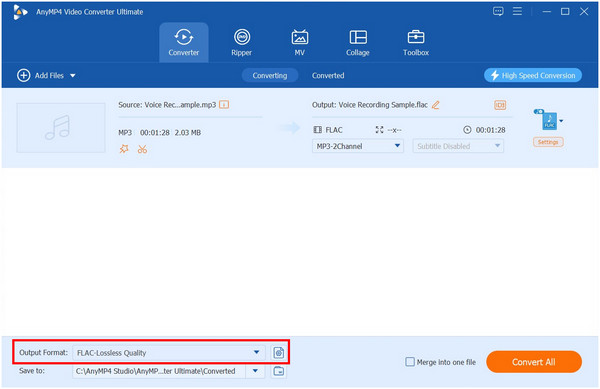Show the Converting list
The image size is (600, 389).
tap(270, 75)
